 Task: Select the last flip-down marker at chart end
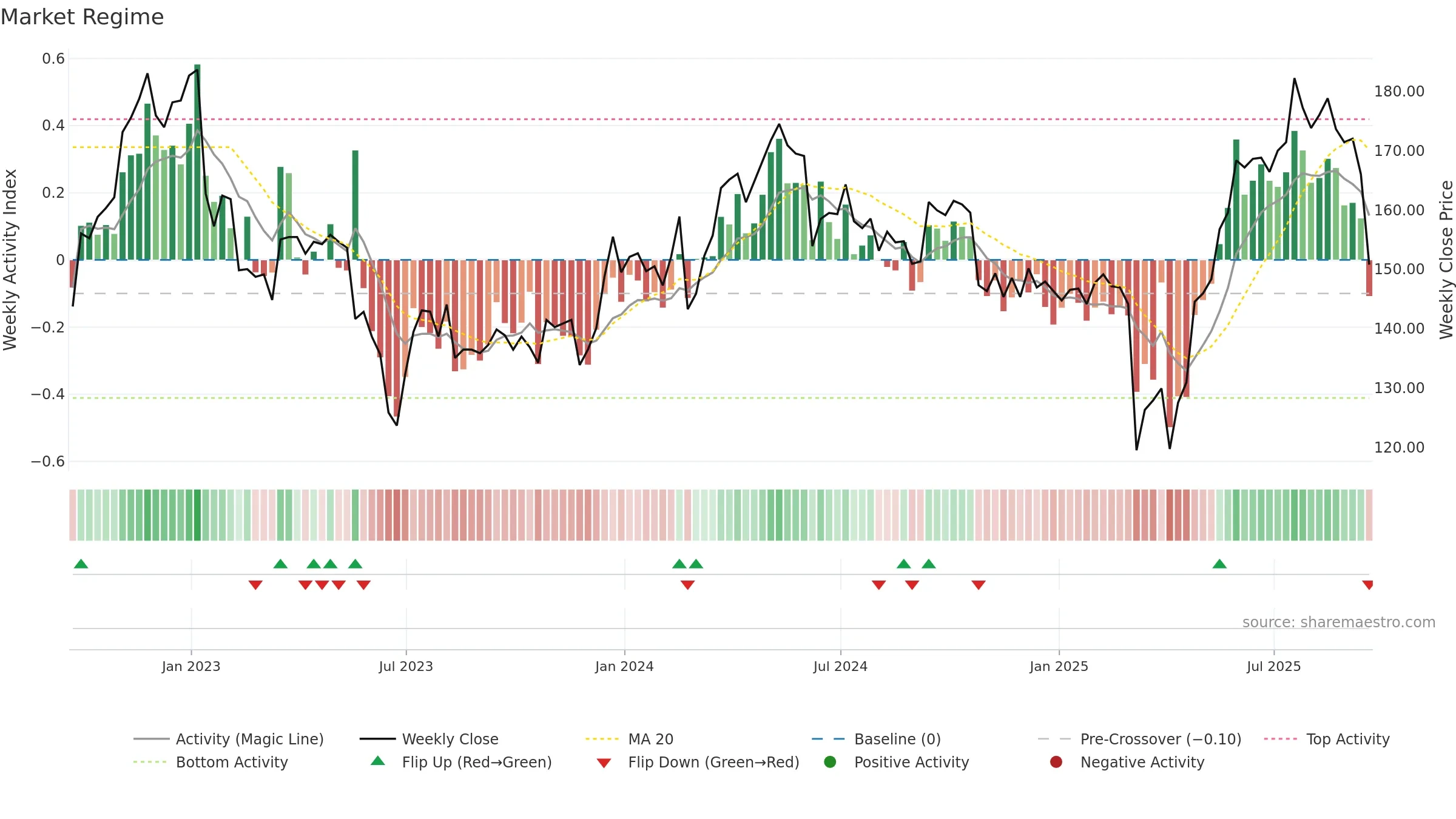pos(1367,585)
